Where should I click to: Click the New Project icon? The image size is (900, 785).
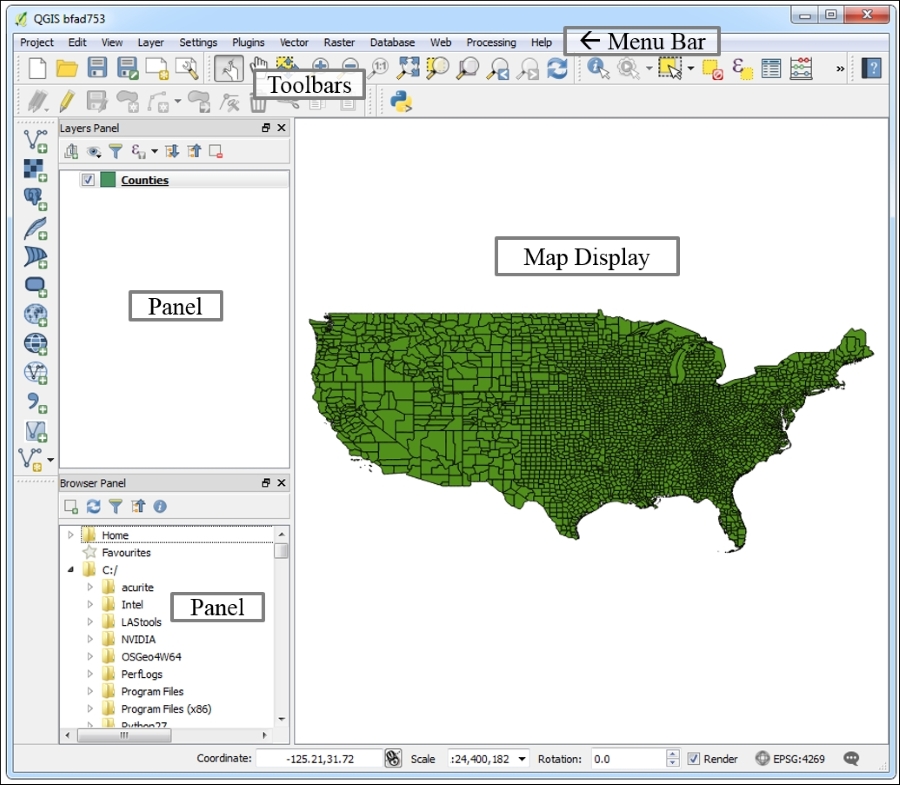coord(37,68)
